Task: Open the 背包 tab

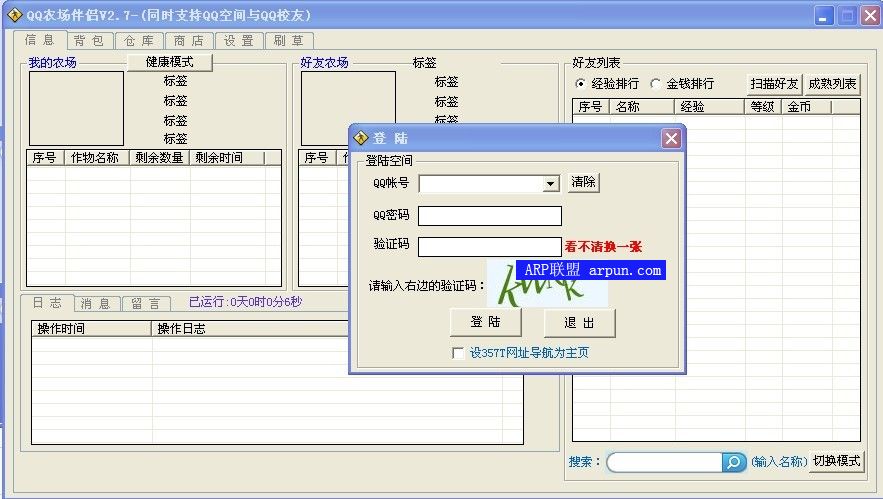Action: pos(90,41)
